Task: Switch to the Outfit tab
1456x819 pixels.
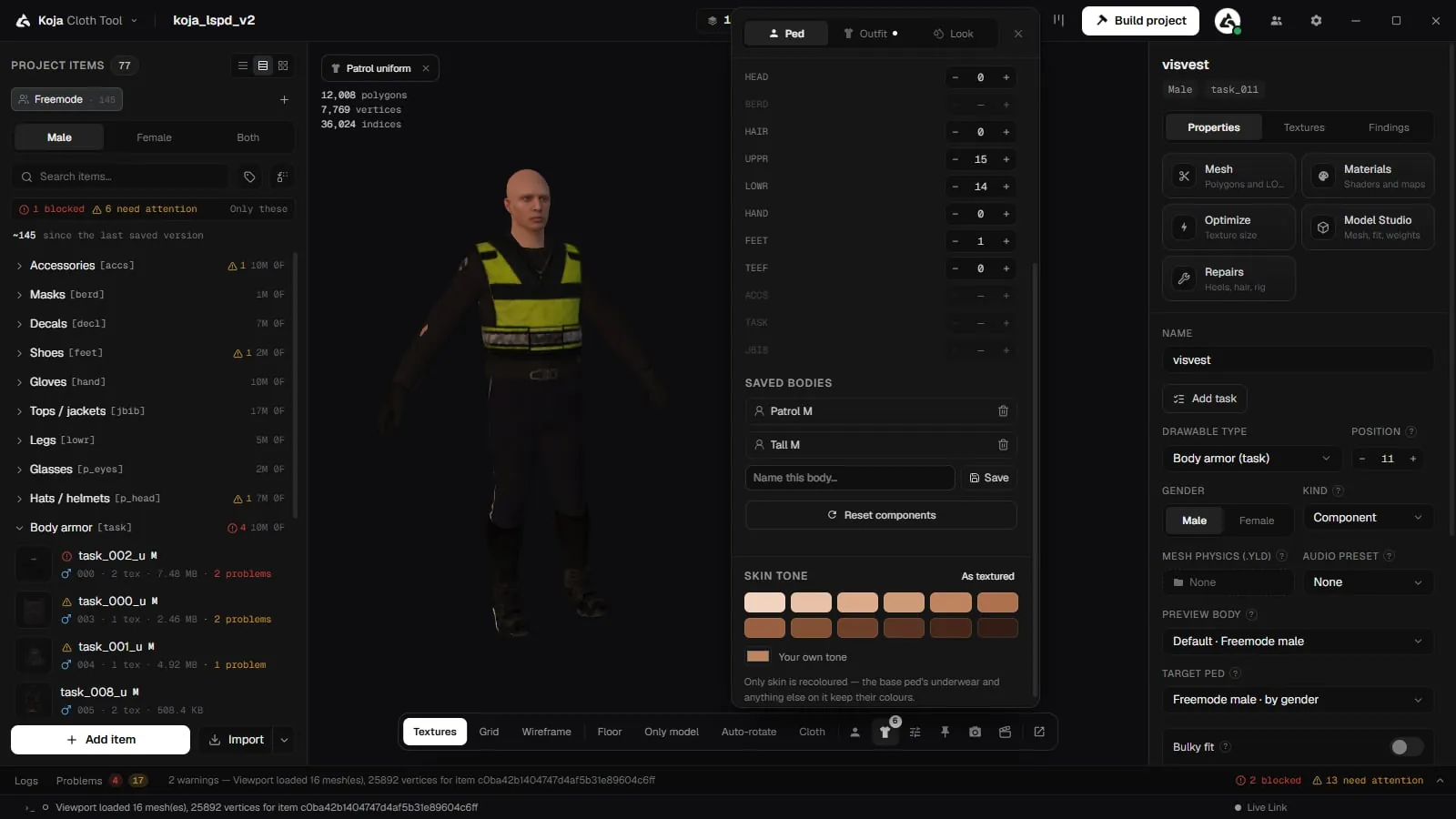Action: pyautogui.click(x=870, y=34)
